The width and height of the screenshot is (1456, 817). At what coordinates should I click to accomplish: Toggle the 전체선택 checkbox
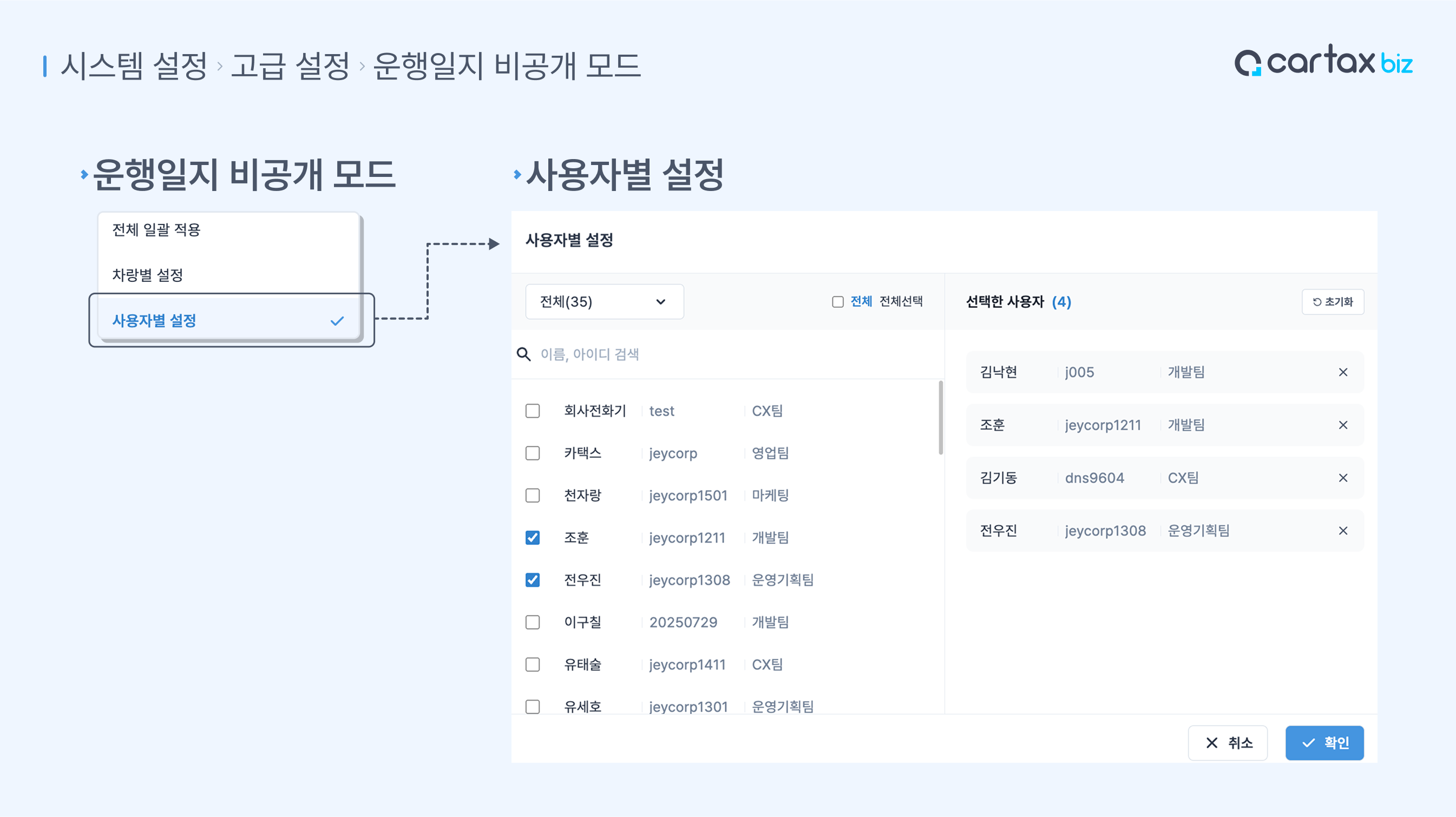pos(837,302)
